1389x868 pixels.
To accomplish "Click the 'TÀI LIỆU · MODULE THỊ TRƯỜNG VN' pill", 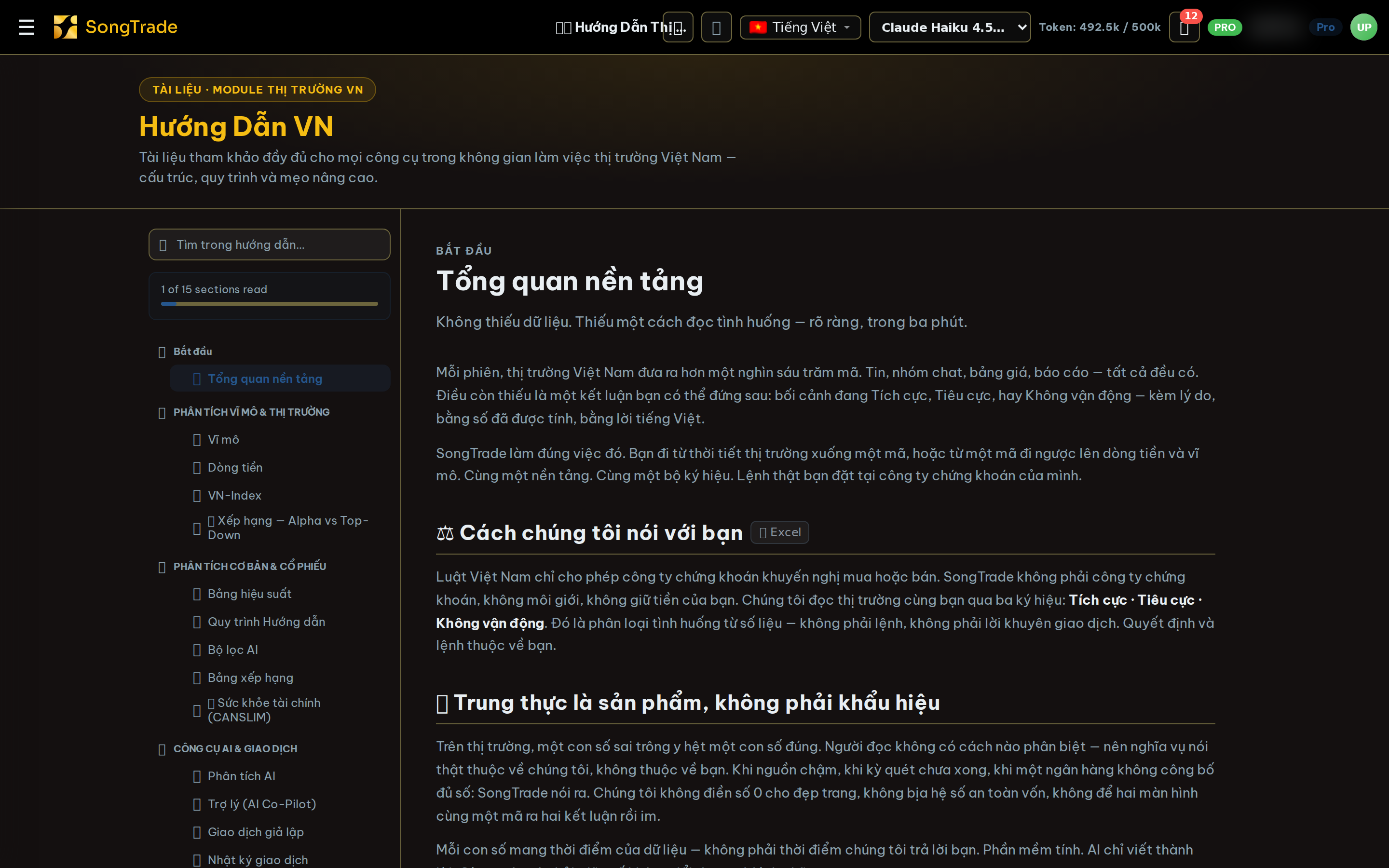I will 257,90.
